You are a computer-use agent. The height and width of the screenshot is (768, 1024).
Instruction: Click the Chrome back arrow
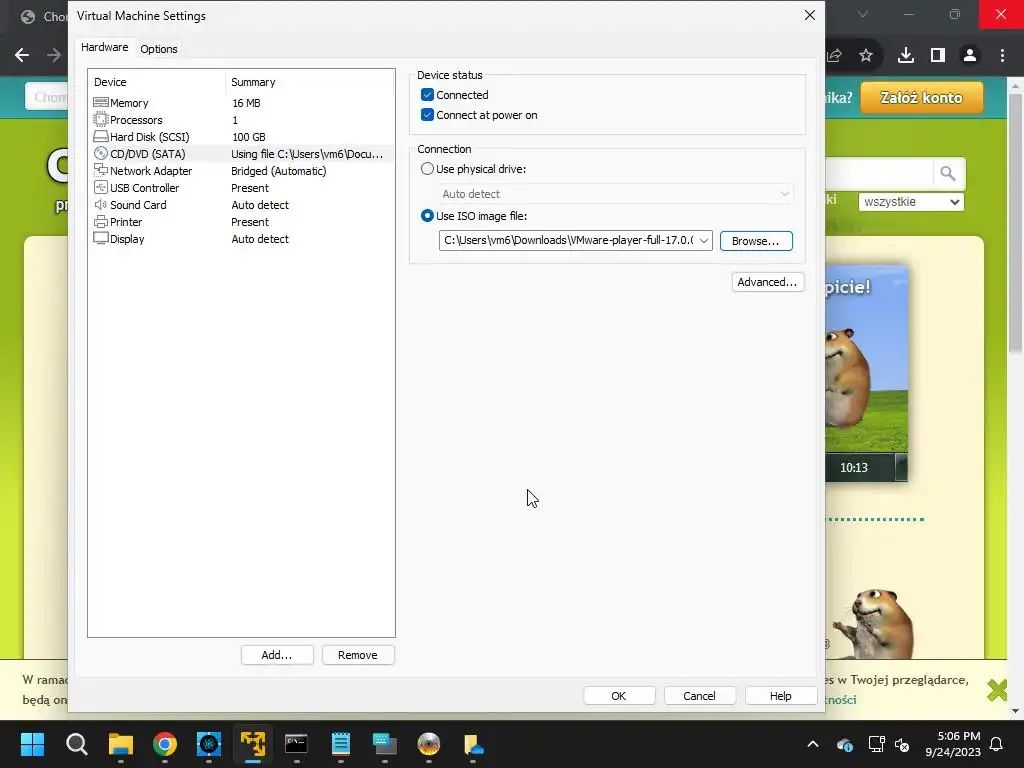[x=22, y=56]
